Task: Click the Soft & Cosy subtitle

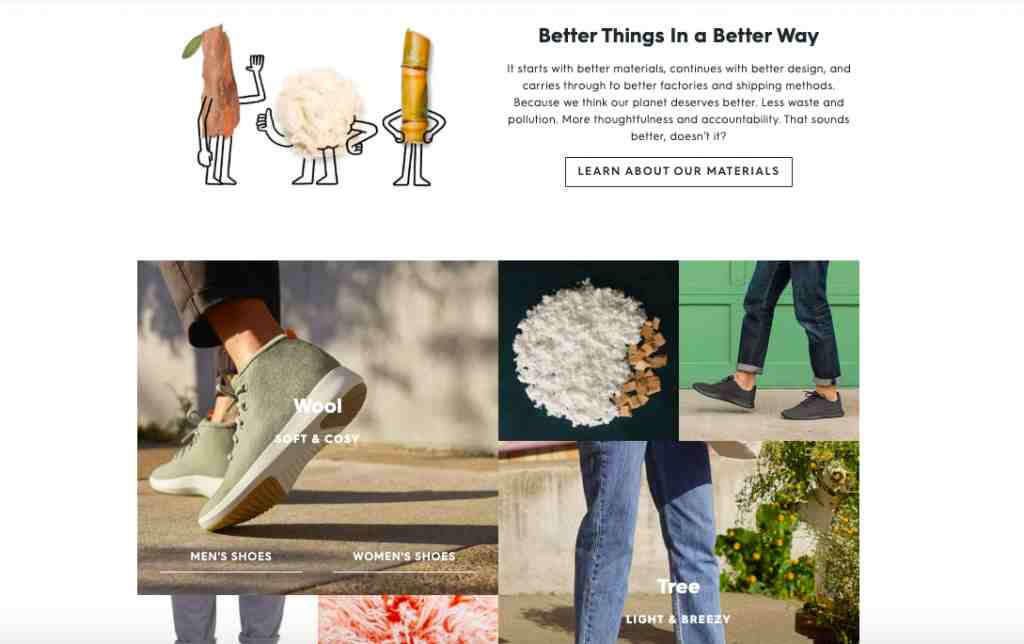Action: (x=317, y=439)
